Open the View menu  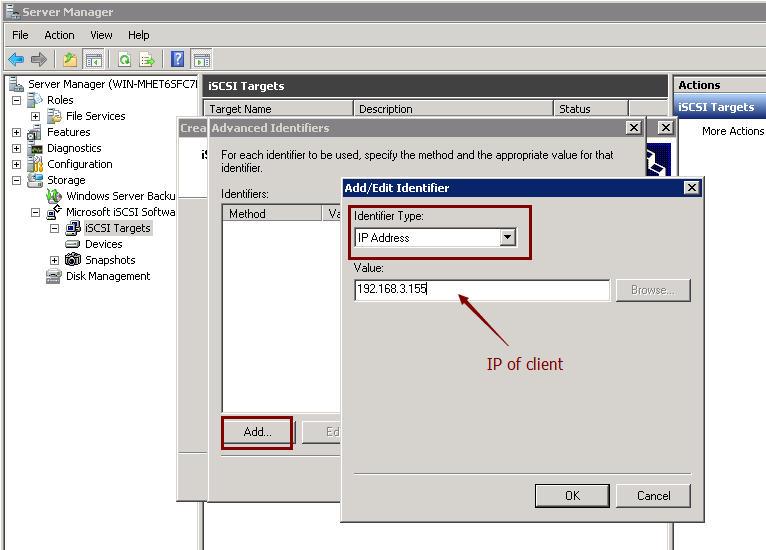(x=101, y=35)
